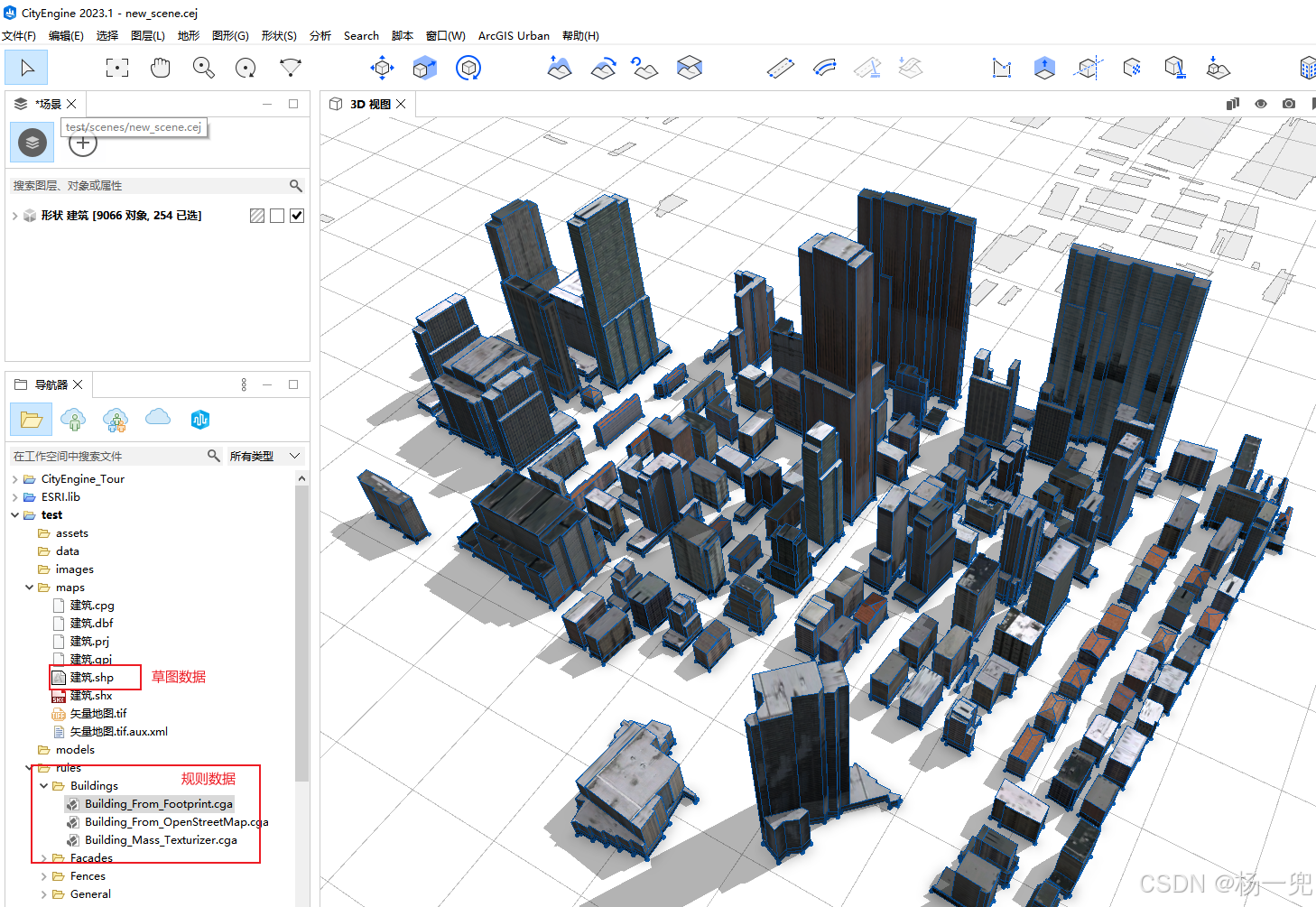Select the arrow selection tool

click(27, 68)
